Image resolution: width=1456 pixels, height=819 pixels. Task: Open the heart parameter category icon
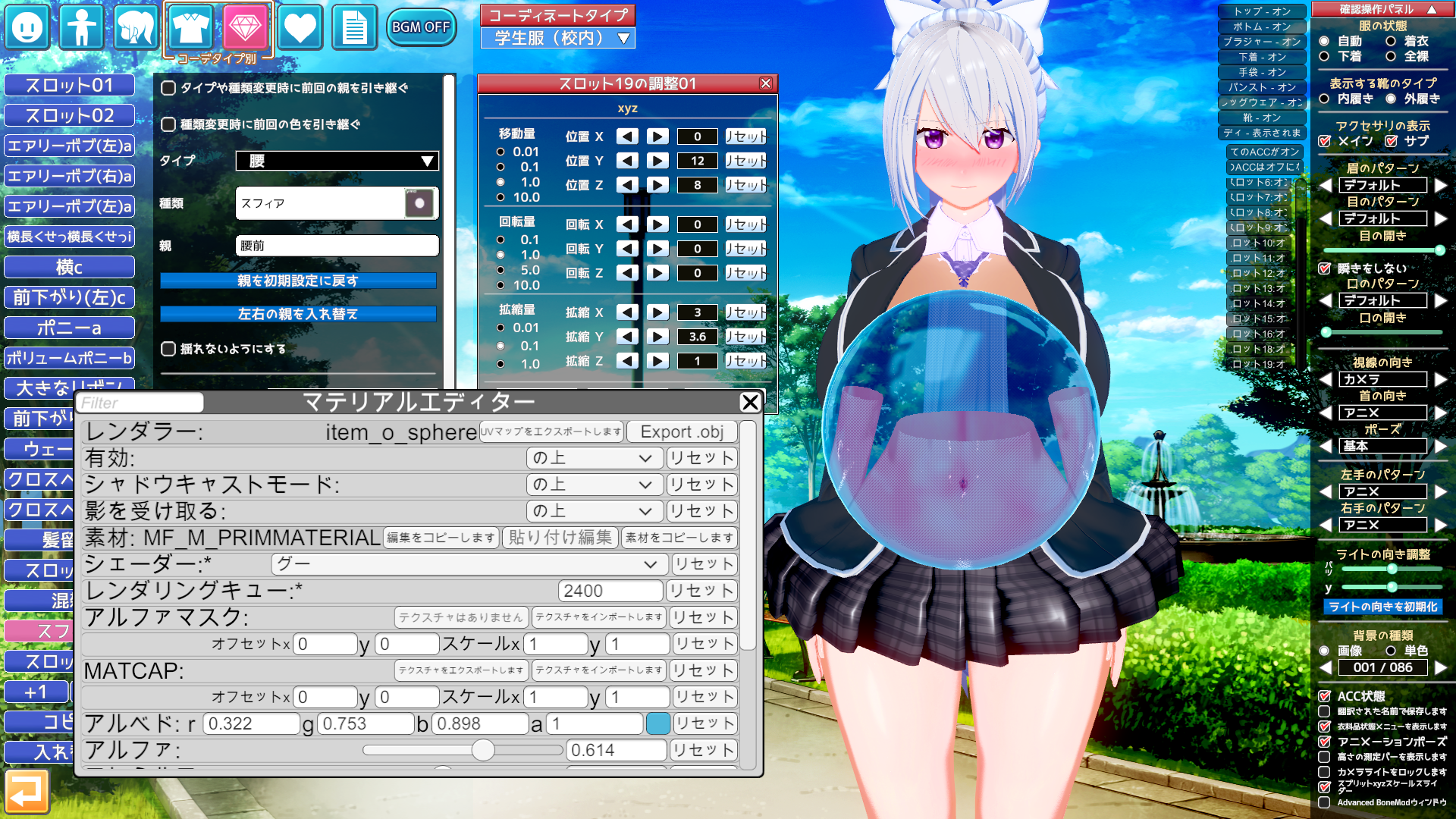coord(300,27)
